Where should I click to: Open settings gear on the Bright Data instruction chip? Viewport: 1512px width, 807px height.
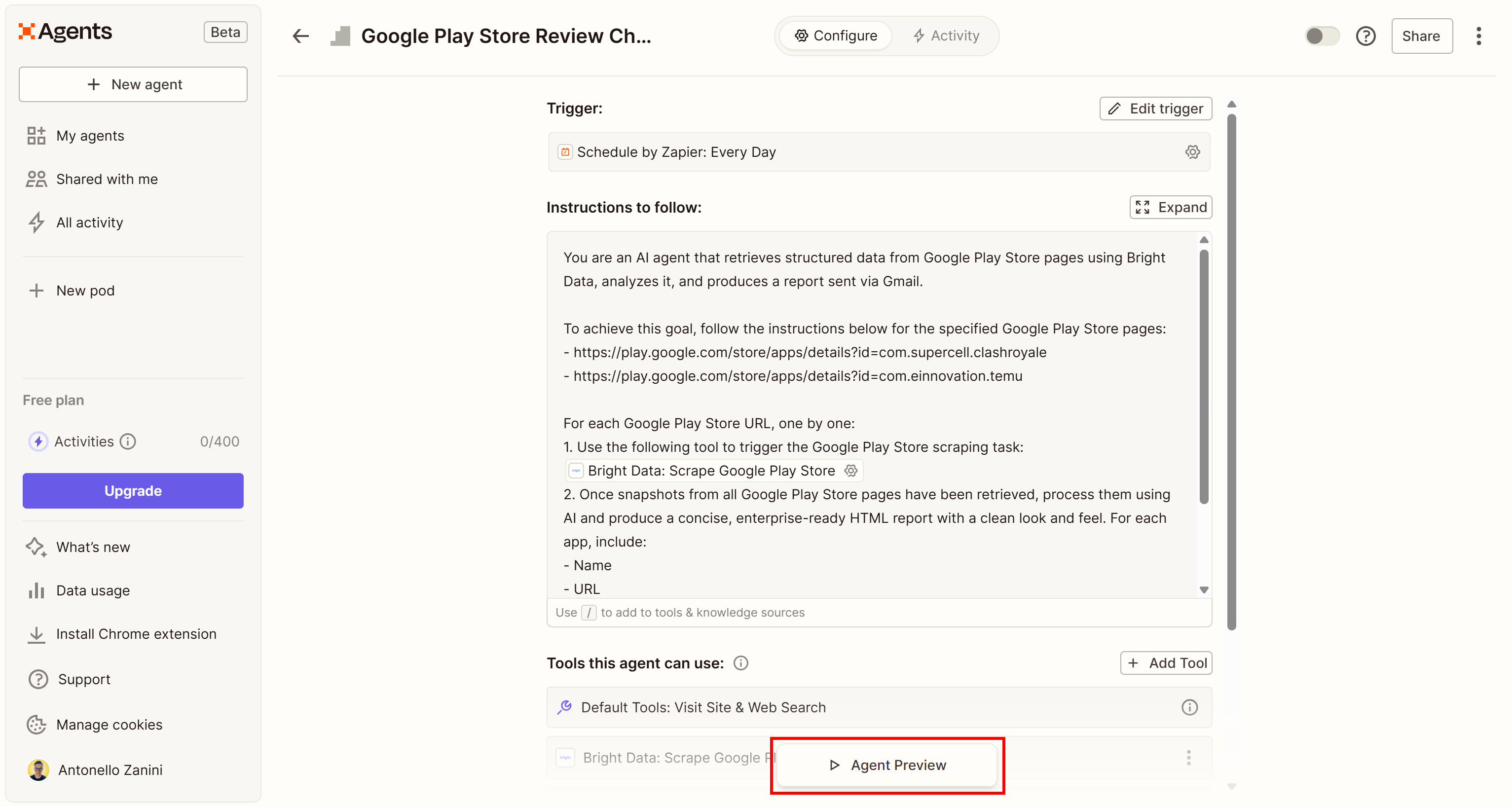[x=850, y=471]
